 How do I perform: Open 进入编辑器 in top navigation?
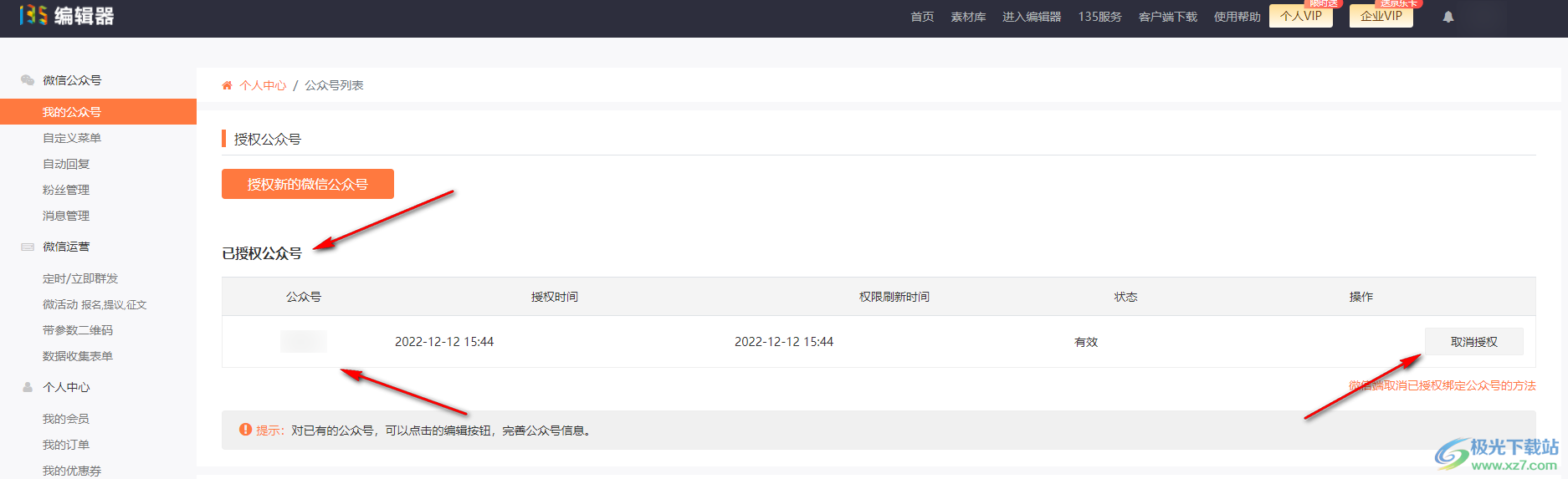(1032, 17)
